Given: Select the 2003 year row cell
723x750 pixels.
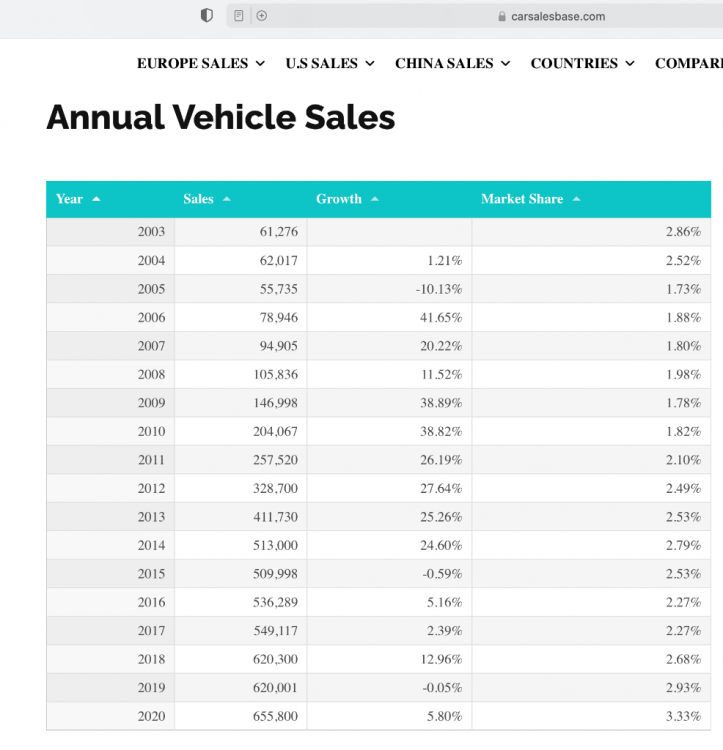Looking at the screenshot, I should coord(151,232).
